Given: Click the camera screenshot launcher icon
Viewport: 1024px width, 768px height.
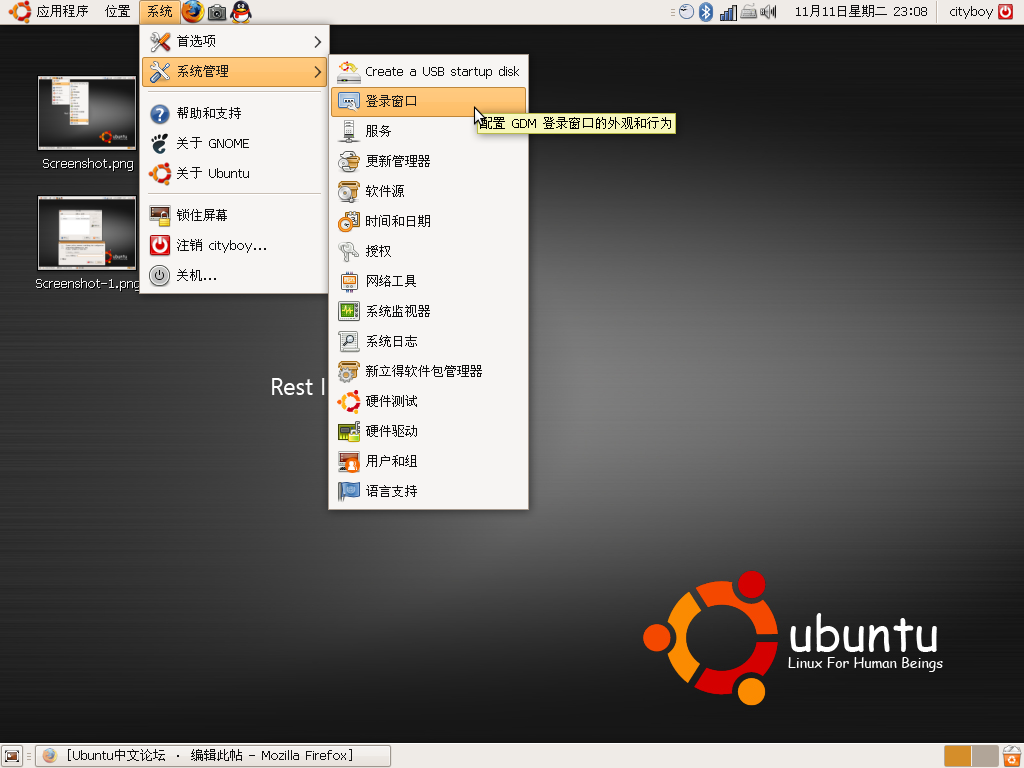Looking at the screenshot, I should [x=217, y=12].
